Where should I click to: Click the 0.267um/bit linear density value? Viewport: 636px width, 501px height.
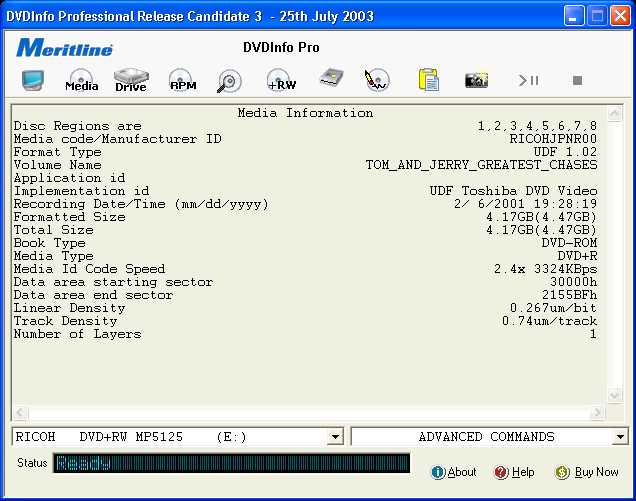click(x=553, y=308)
